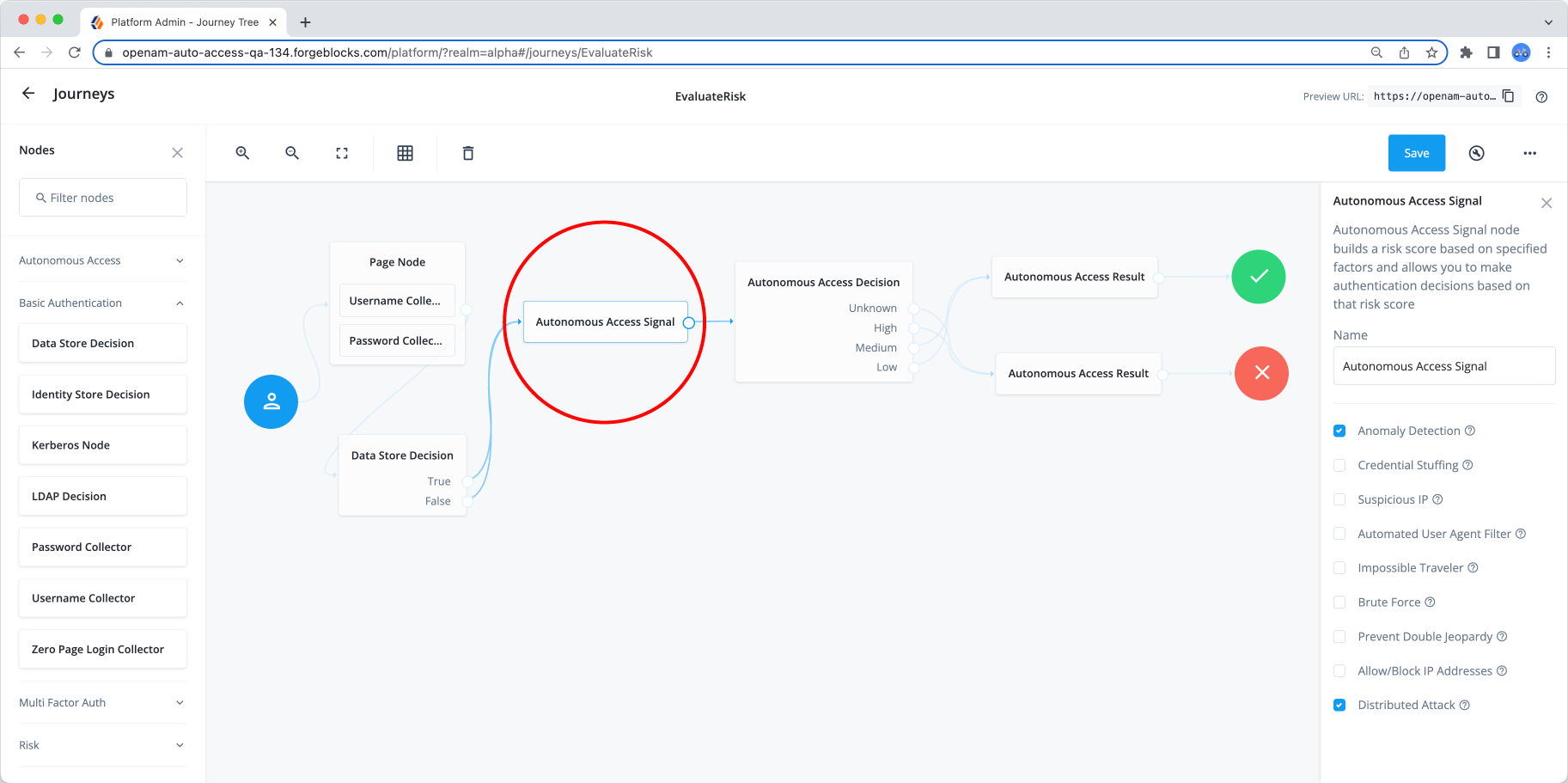Switch to Platform Admin - Journey Tree tab
1568x783 pixels.
(184, 22)
